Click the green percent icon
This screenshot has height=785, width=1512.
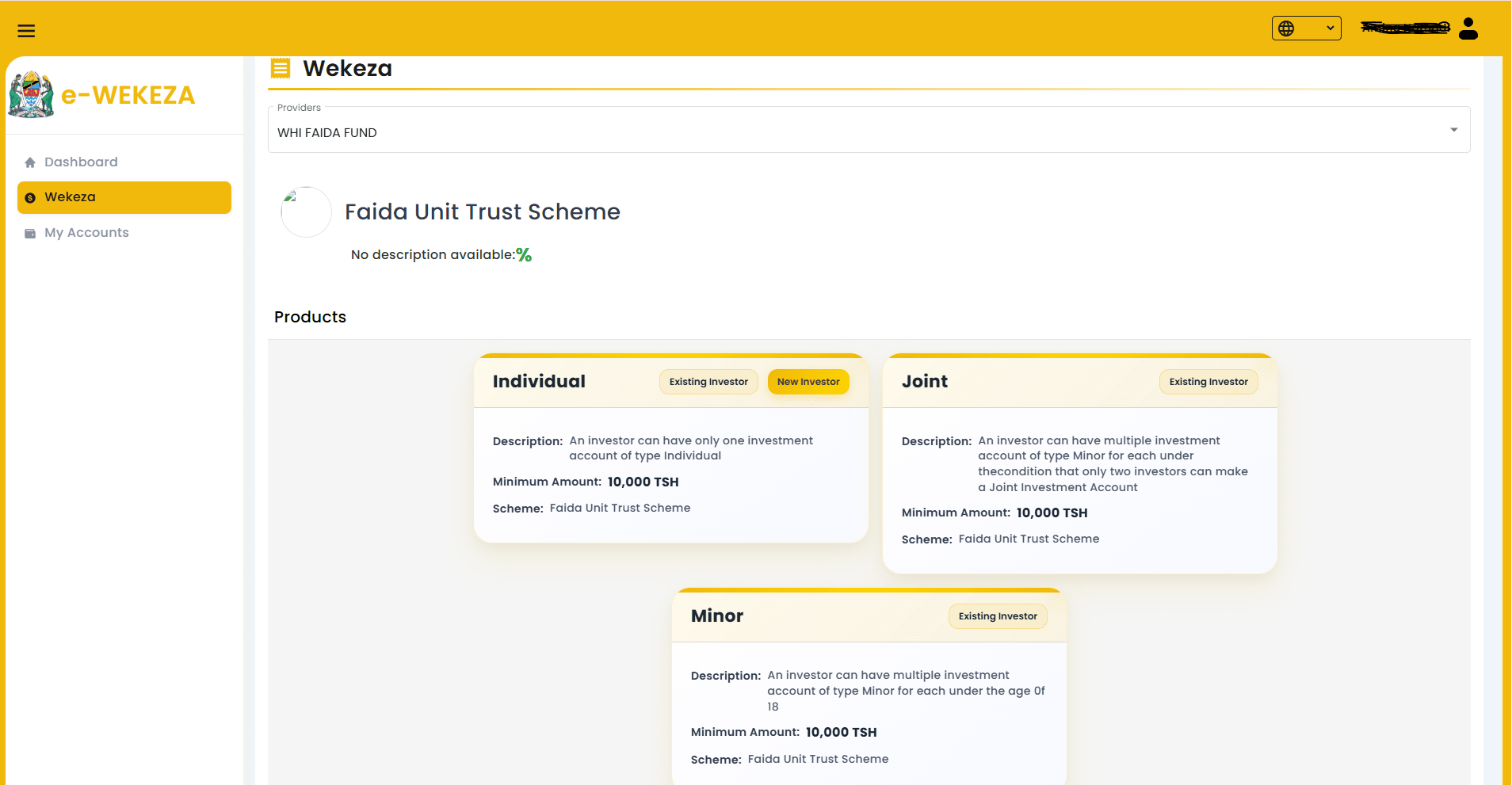pyautogui.click(x=524, y=255)
